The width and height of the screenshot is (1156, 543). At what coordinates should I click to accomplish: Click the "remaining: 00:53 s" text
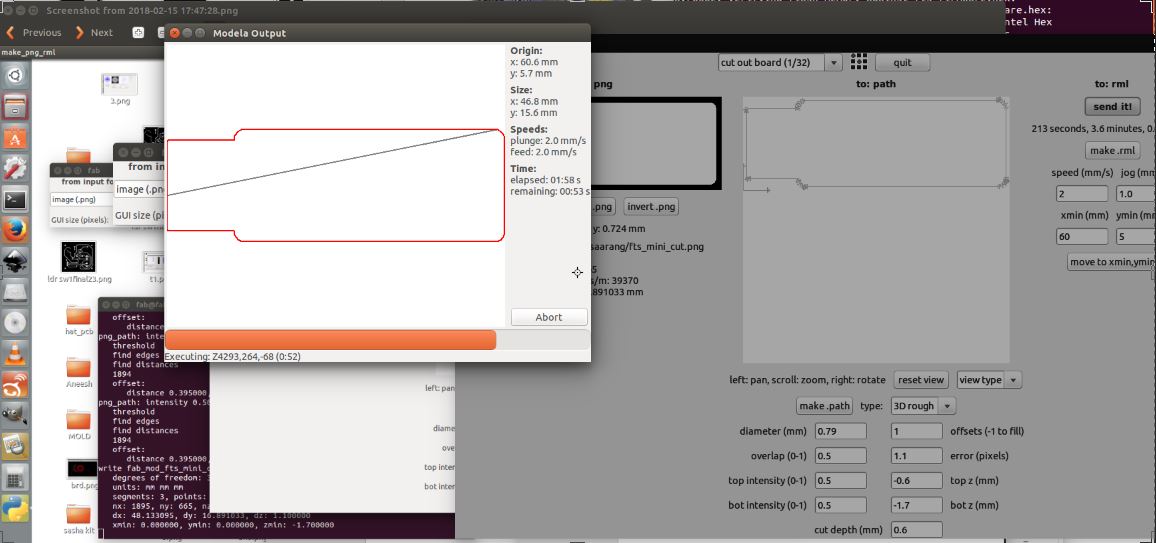549,192
